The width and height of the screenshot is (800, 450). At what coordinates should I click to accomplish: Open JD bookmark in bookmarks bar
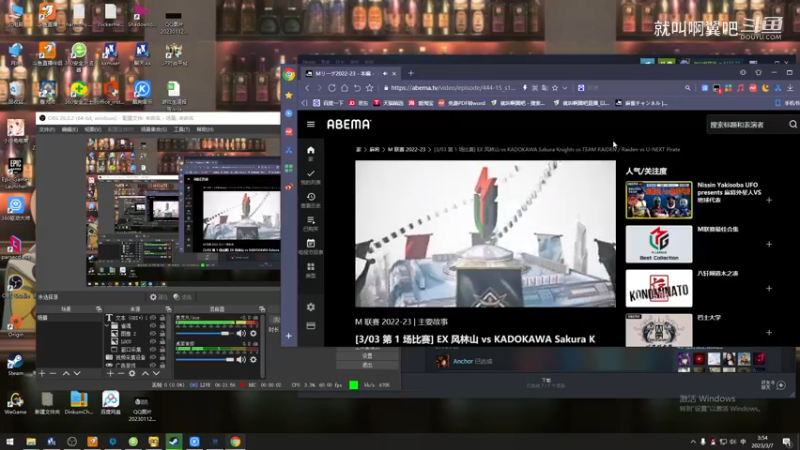(358, 103)
